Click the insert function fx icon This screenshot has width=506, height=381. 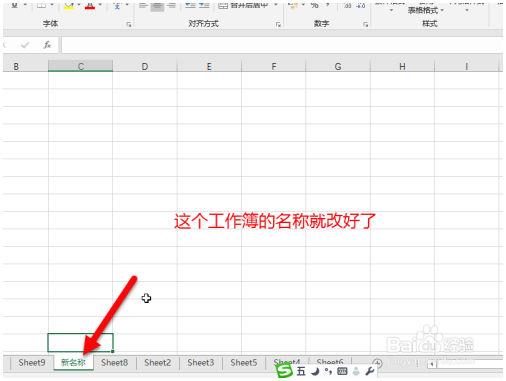click(x=47, y=45)
